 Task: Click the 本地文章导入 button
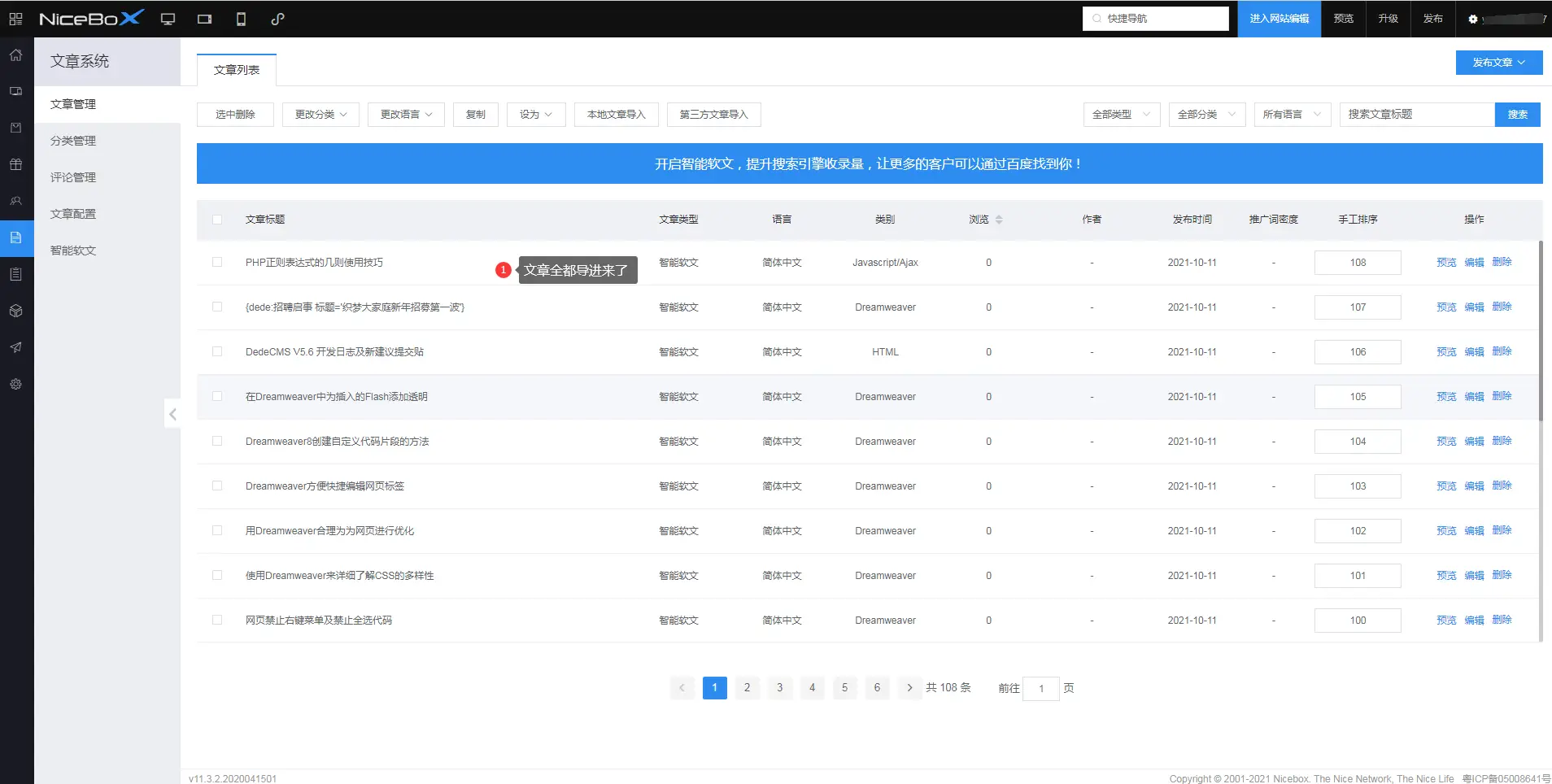click(617, 115)
